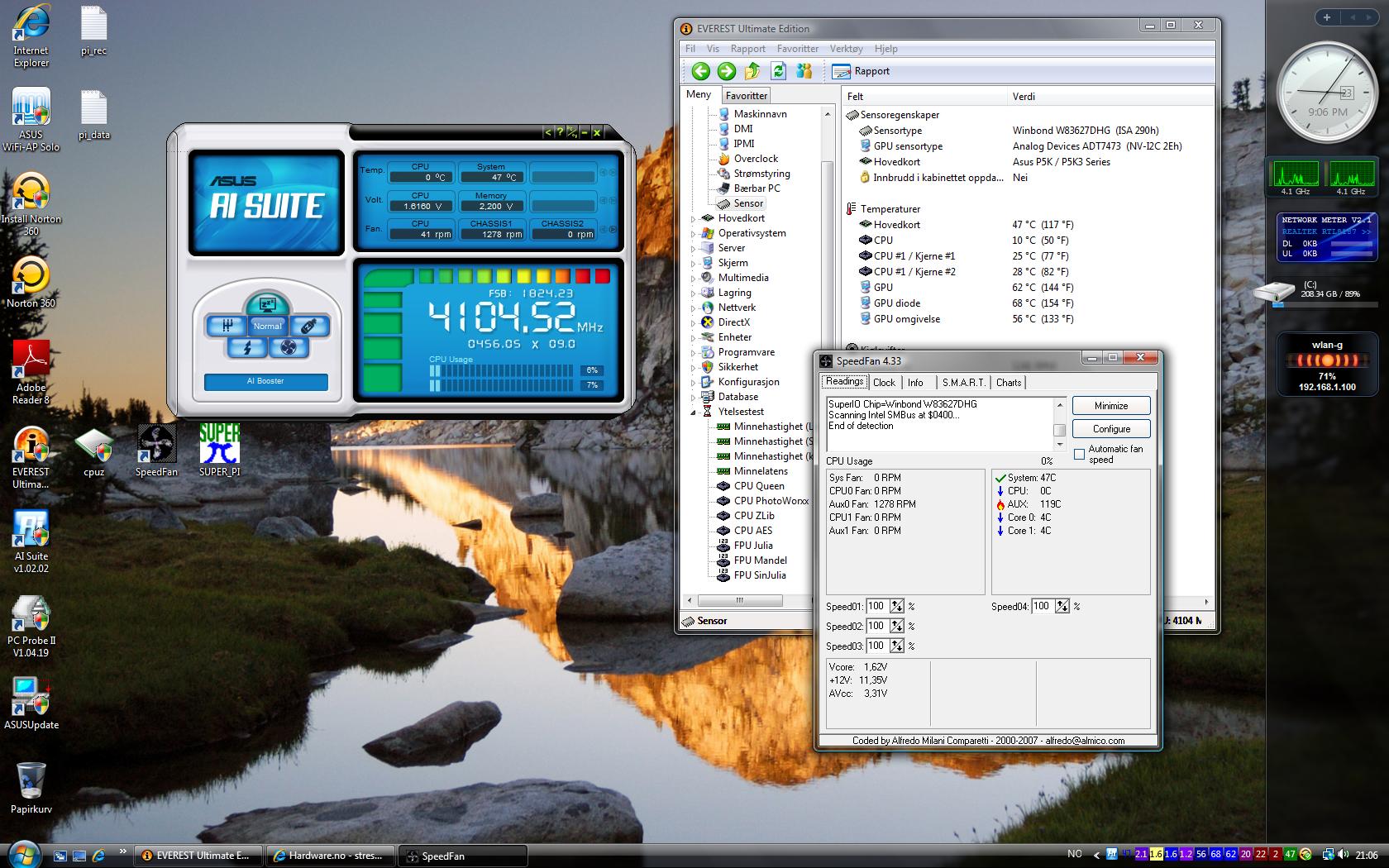Click sidebar analog clock gadget
Viewport: 1389px width, 868px height.
pyautogui.click(x=1326, y=93)
